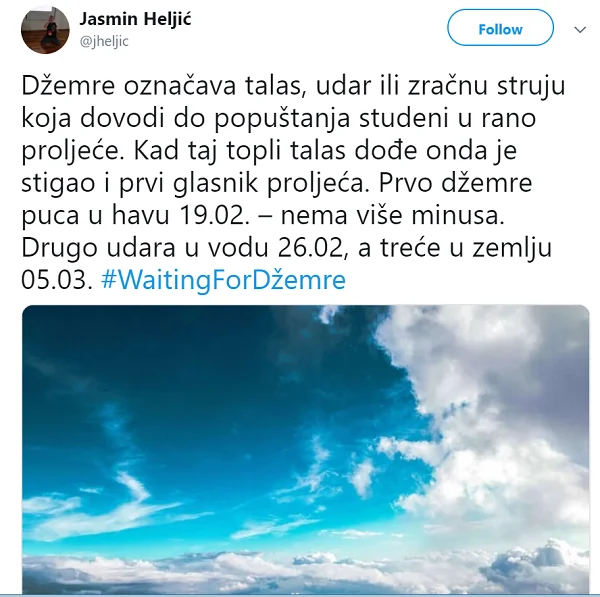The height and width of the screenshot is (597, 600).
Task: Follow Jasmin Heljić's account
Action: coord(500,28)
